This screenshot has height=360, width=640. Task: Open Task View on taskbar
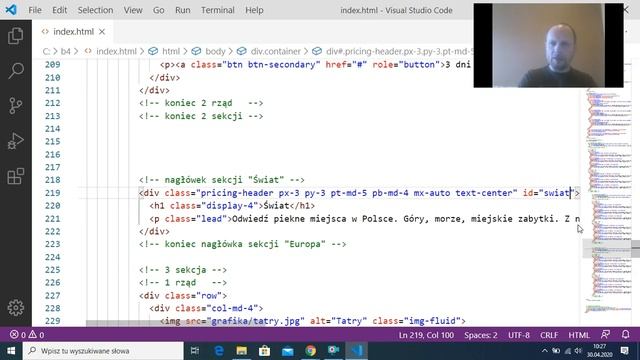(x=195, y=351)
